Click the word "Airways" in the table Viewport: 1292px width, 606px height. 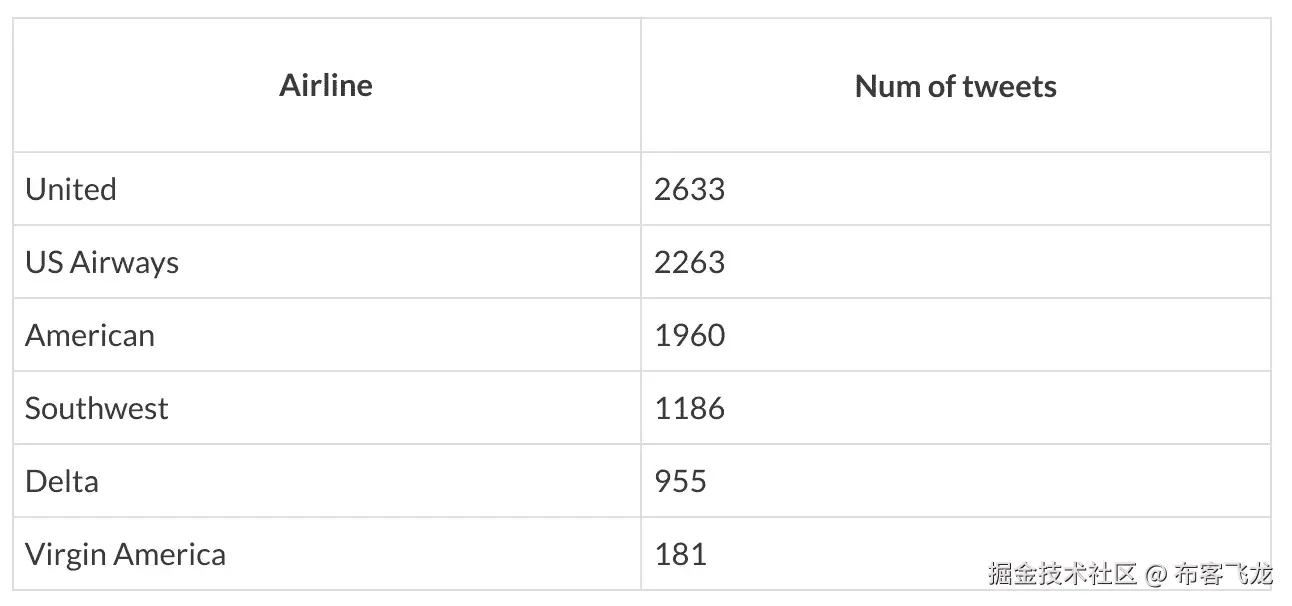click(125, 263)
